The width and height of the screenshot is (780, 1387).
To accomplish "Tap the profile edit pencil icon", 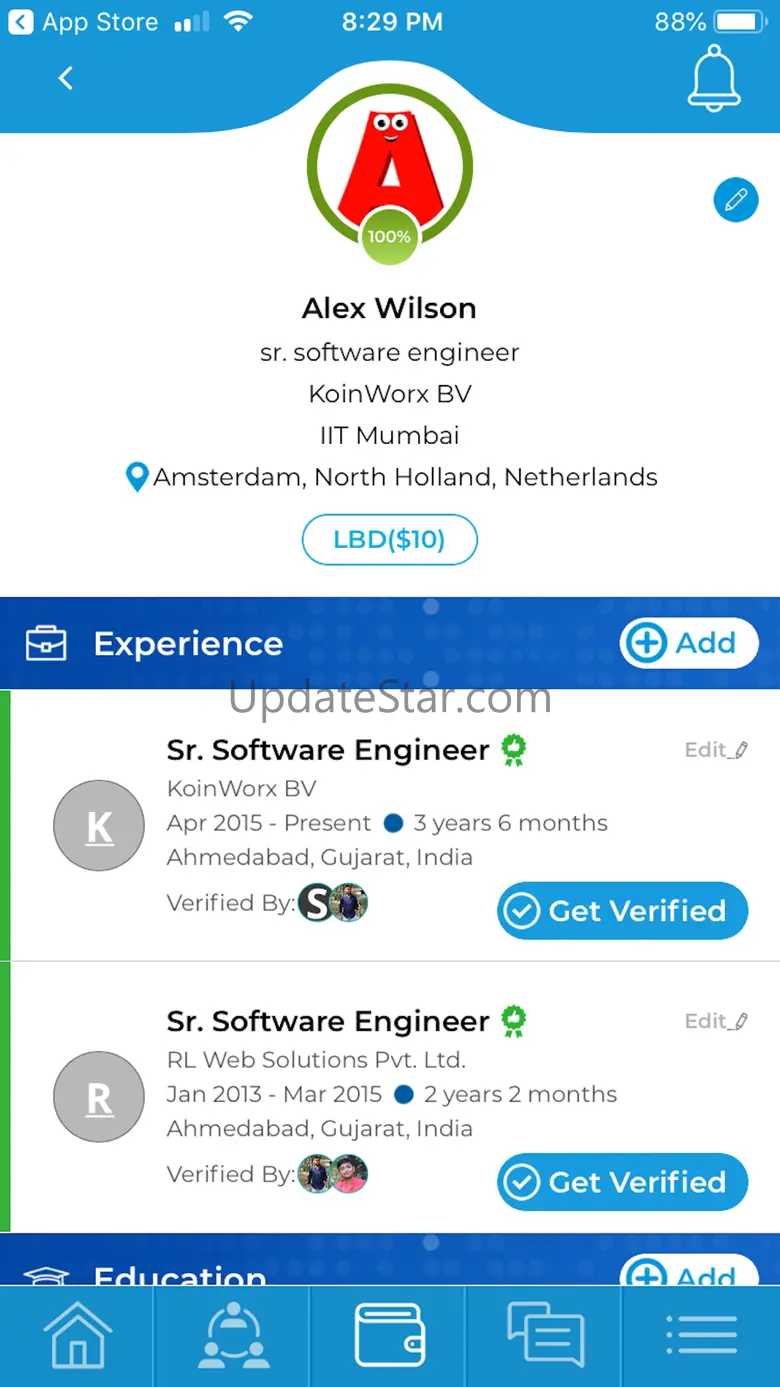I will click(735, 200).
